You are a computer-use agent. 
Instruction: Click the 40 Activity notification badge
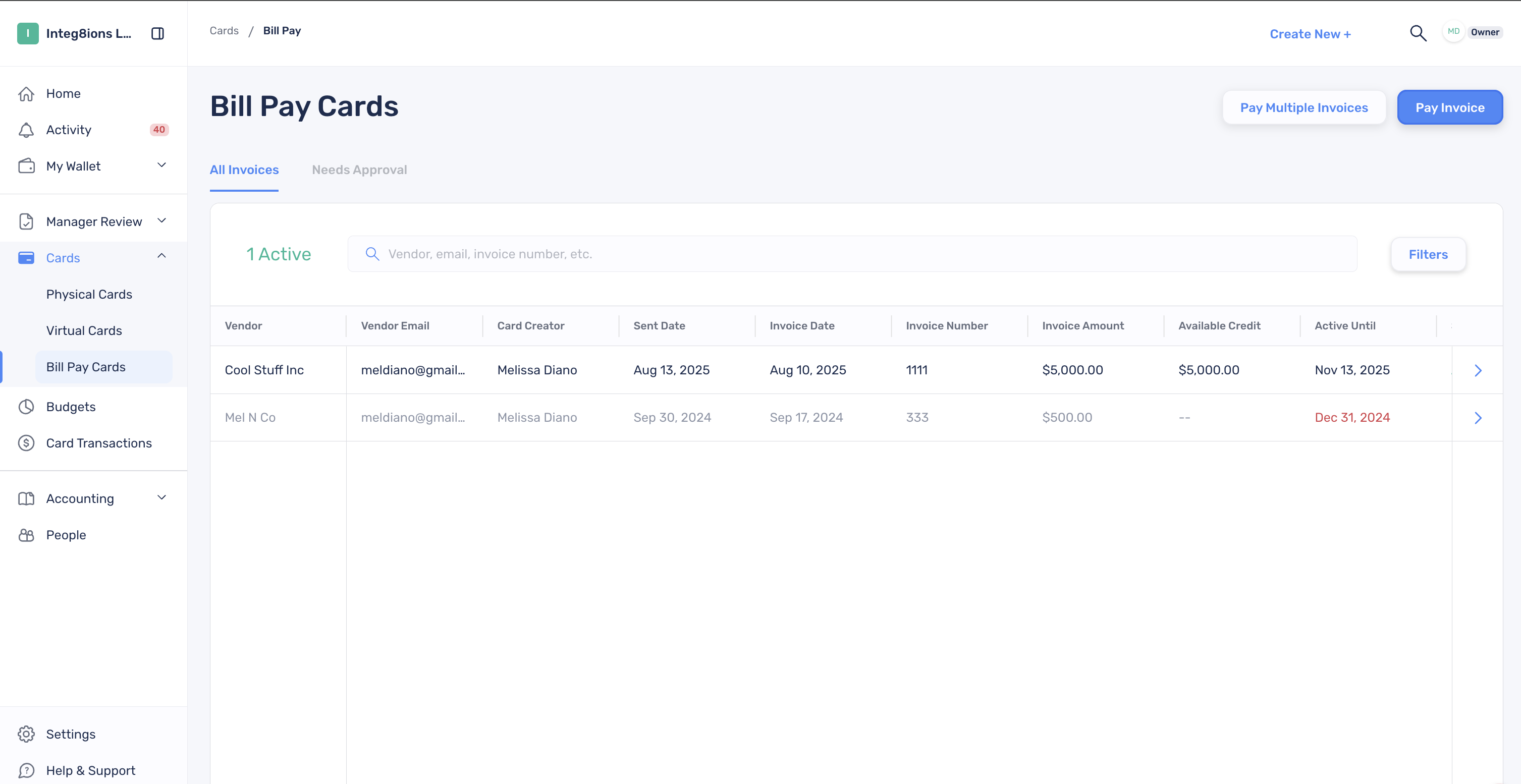tap(159, 130)
